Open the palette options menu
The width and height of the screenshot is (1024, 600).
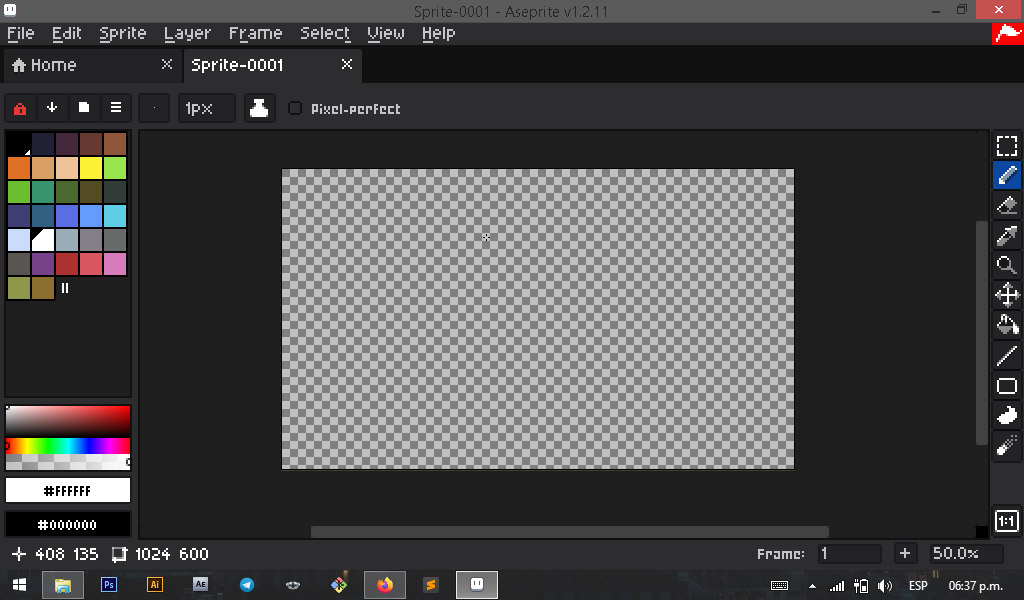(x=116, y=108)
